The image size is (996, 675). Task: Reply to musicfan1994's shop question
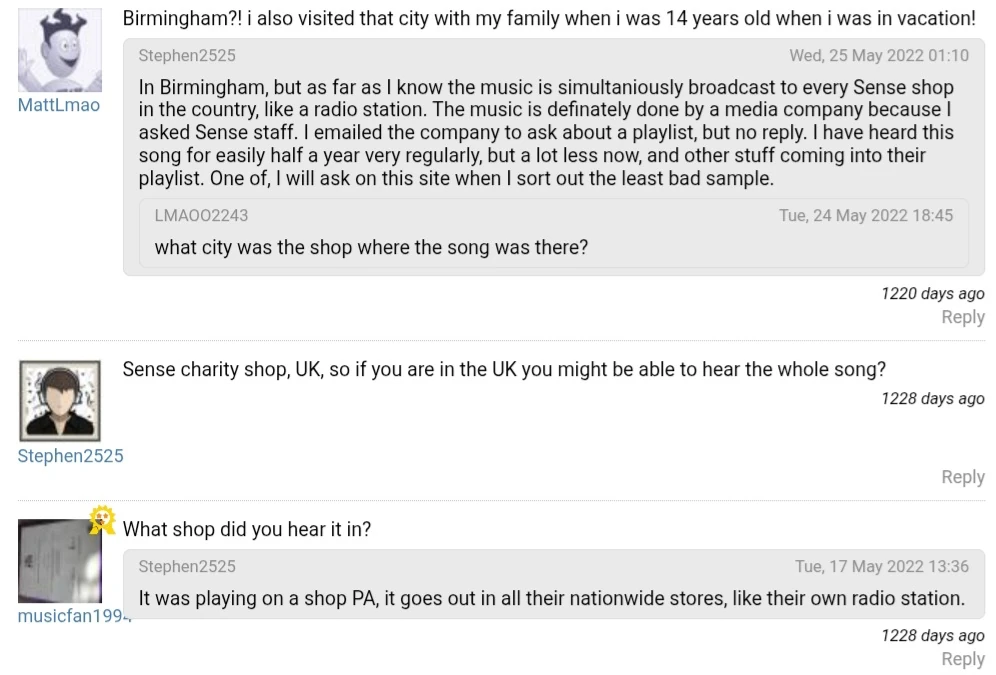963,659
